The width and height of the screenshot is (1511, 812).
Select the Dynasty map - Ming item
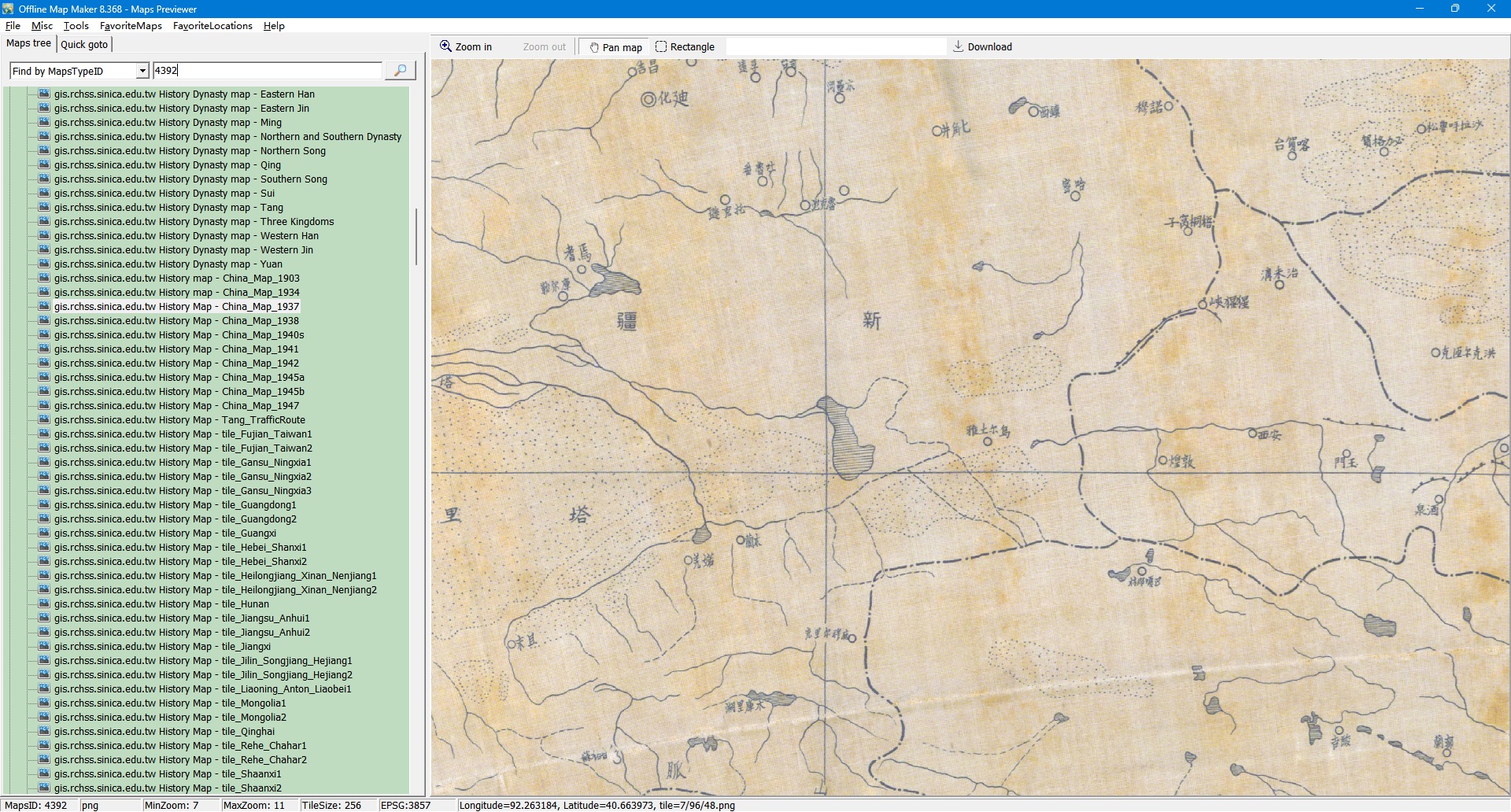click(x=168, y=123)
